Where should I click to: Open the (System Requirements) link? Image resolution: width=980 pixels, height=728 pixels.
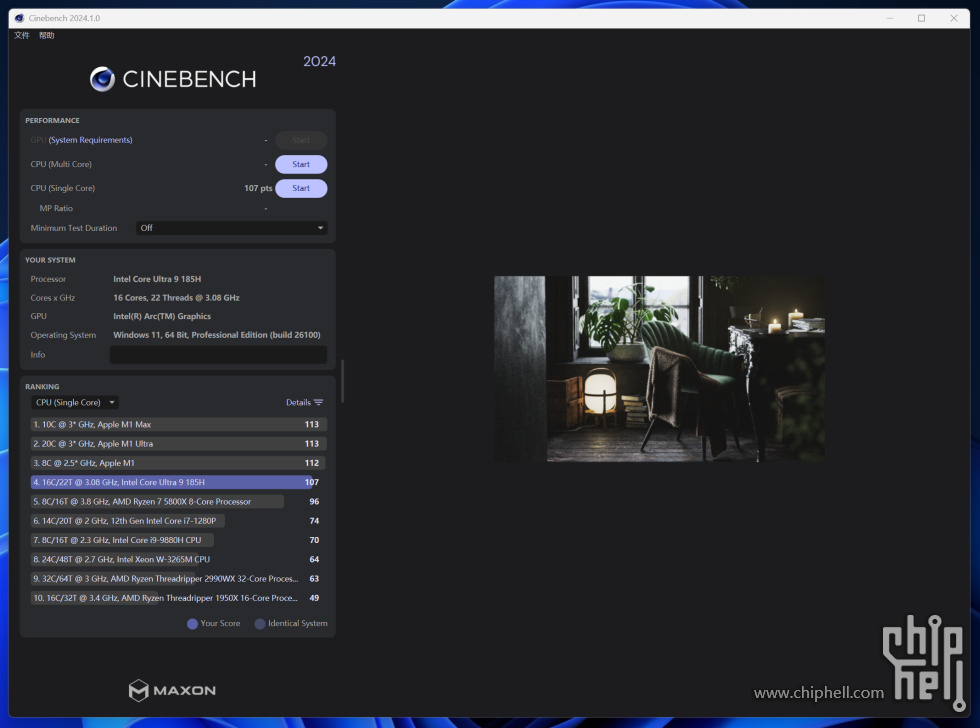91,140
